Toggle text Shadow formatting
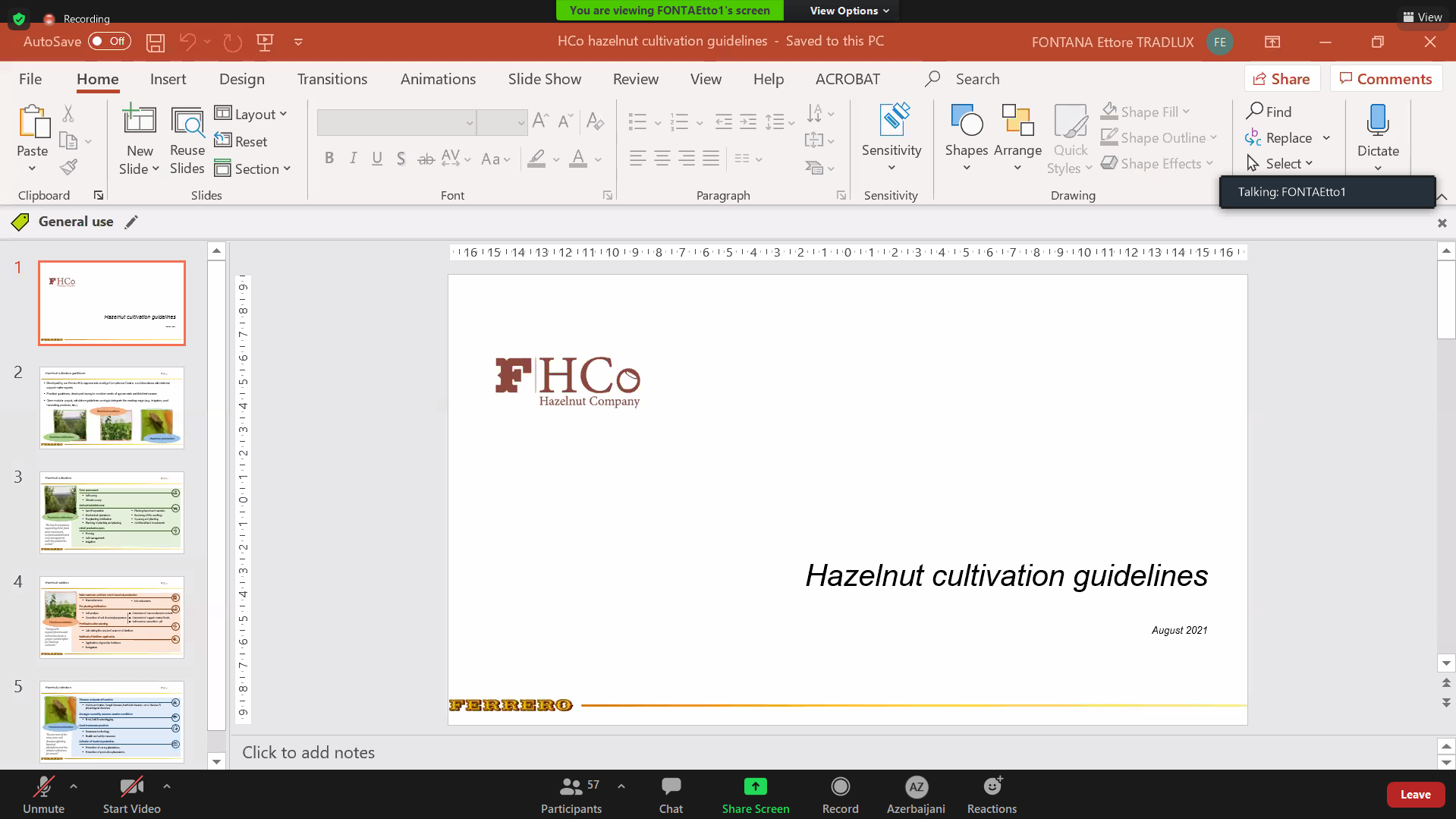This screenshot has height=819, width=1456. 401,158
